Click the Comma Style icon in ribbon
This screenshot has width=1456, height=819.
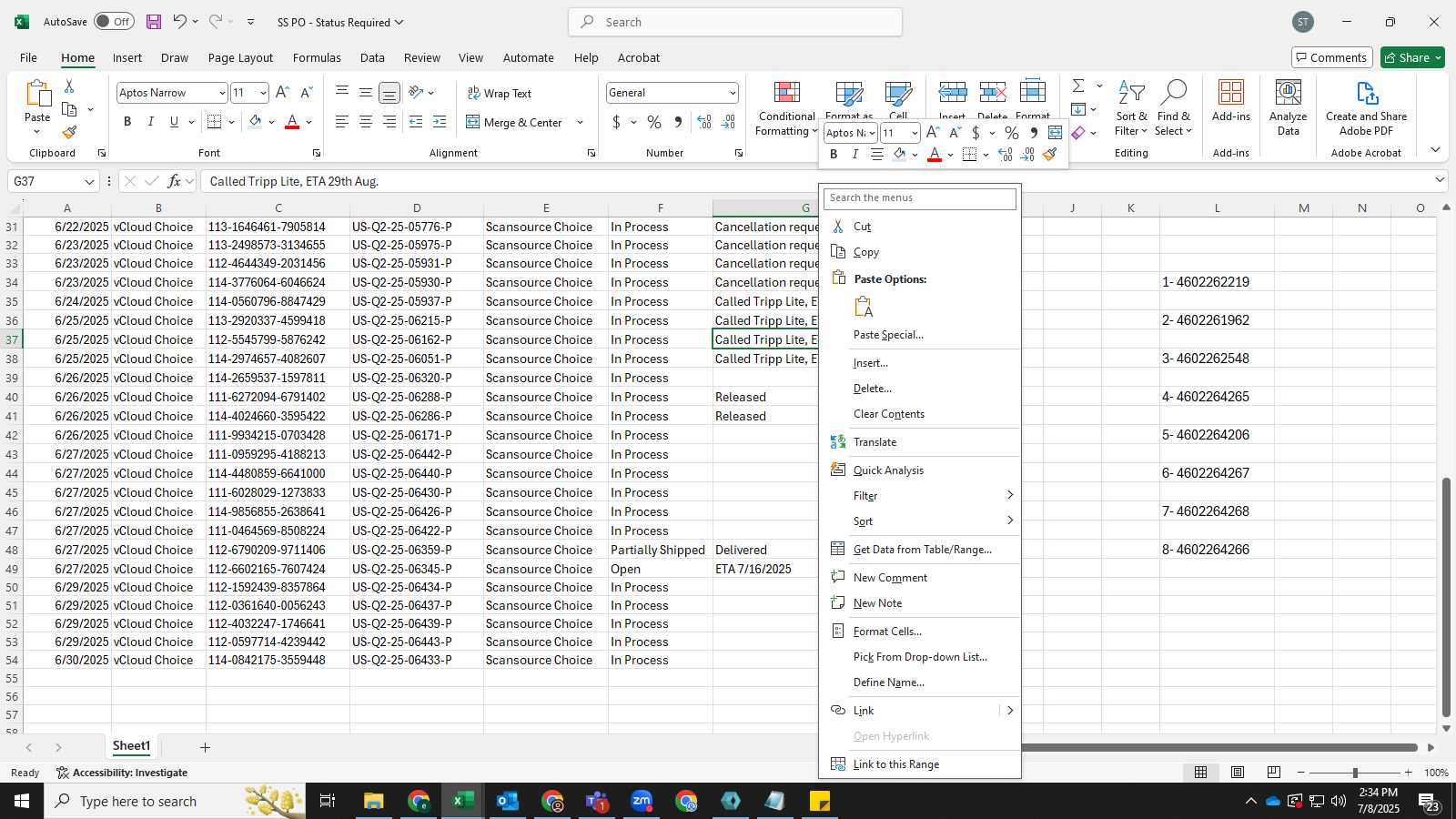point(678,122)
